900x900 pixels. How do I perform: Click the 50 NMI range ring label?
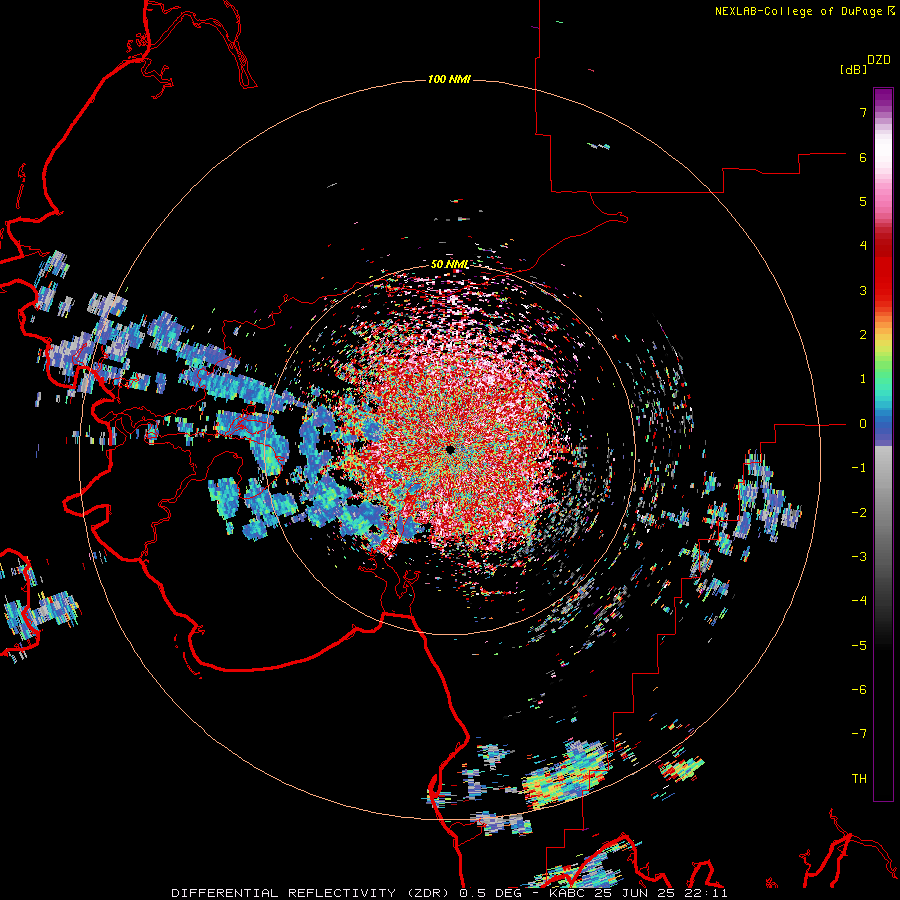pos(449,264)
